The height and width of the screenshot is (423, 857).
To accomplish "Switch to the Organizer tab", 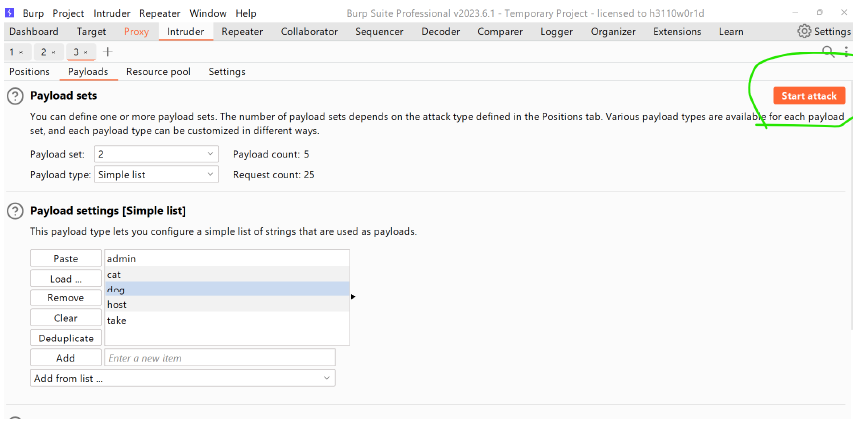I will [613, 32].
